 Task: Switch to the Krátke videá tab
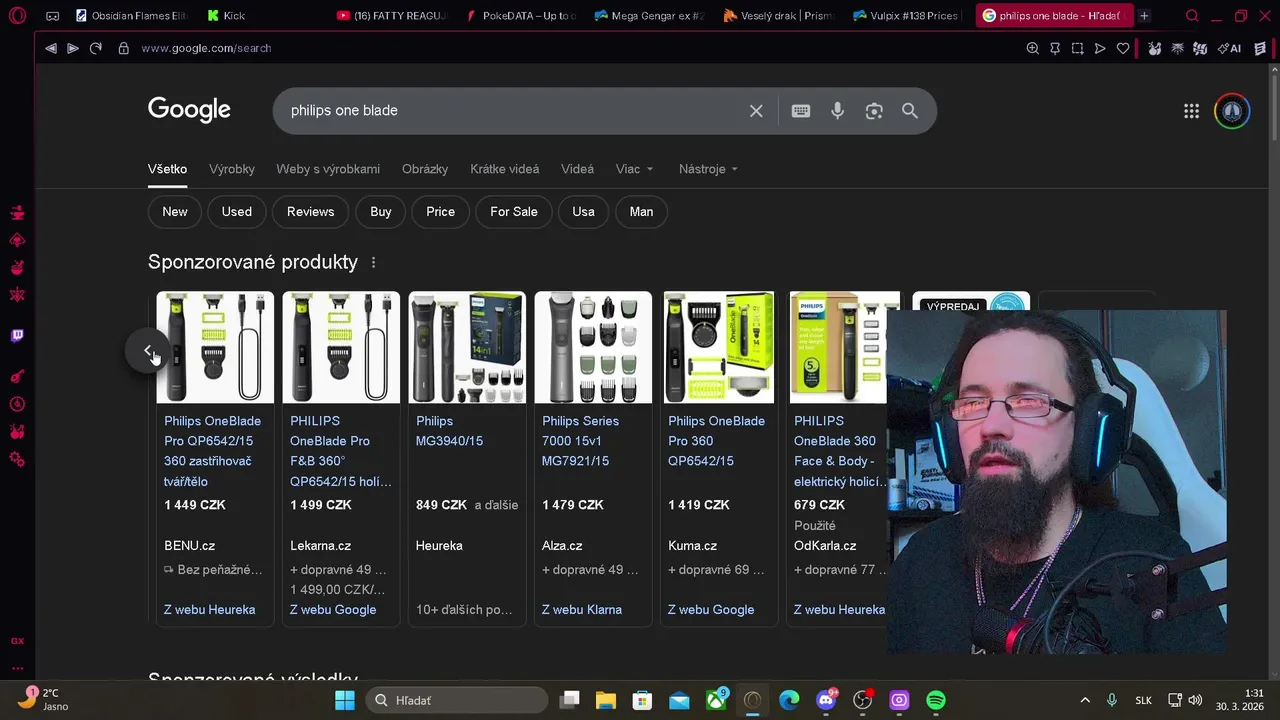pyautogui.click(x=505, y=169)
